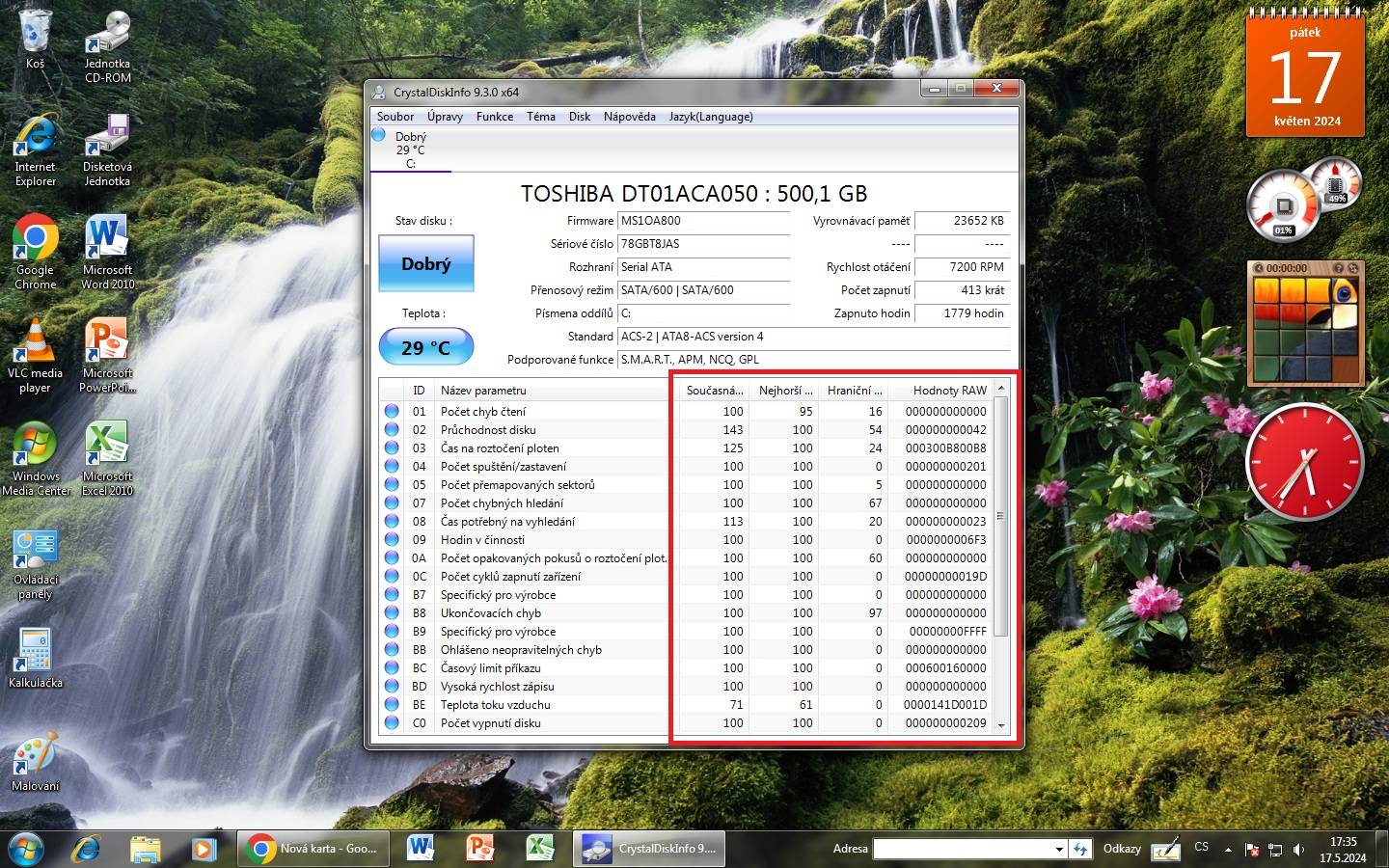Image resolution: width=1389 pixels, height=868 pixels.
Task: Click the Excel icon on the taskbar
Action: (538, 849)
